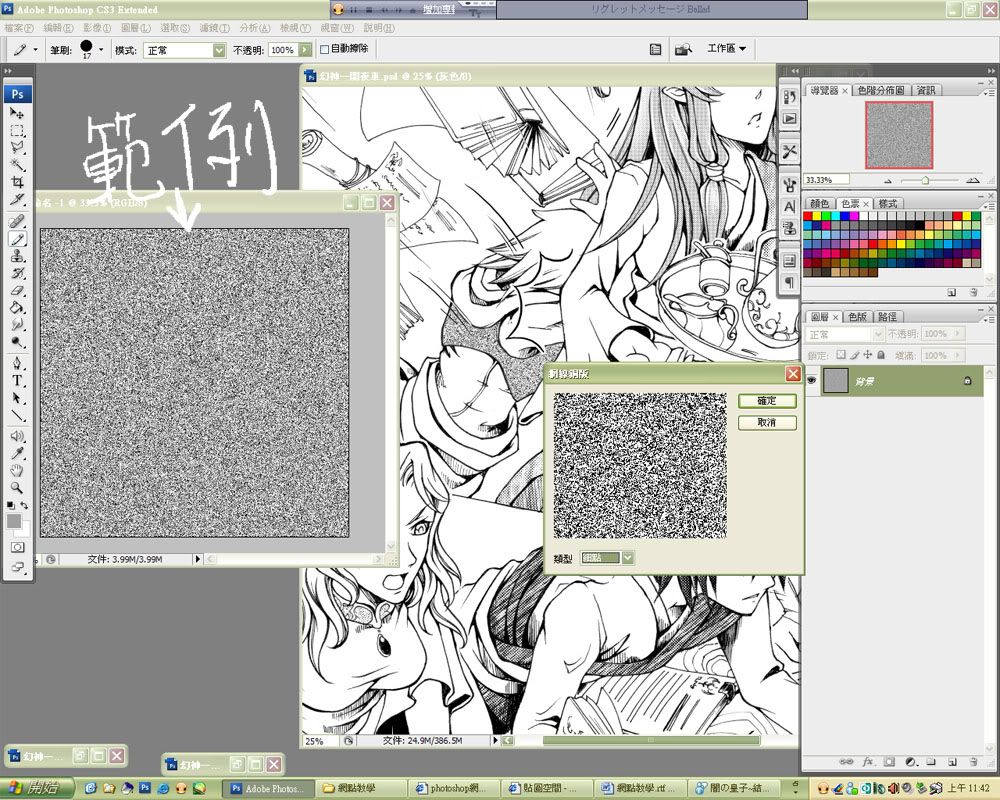Select the Rectangular Marquee tool

click(x=17, y=131)
